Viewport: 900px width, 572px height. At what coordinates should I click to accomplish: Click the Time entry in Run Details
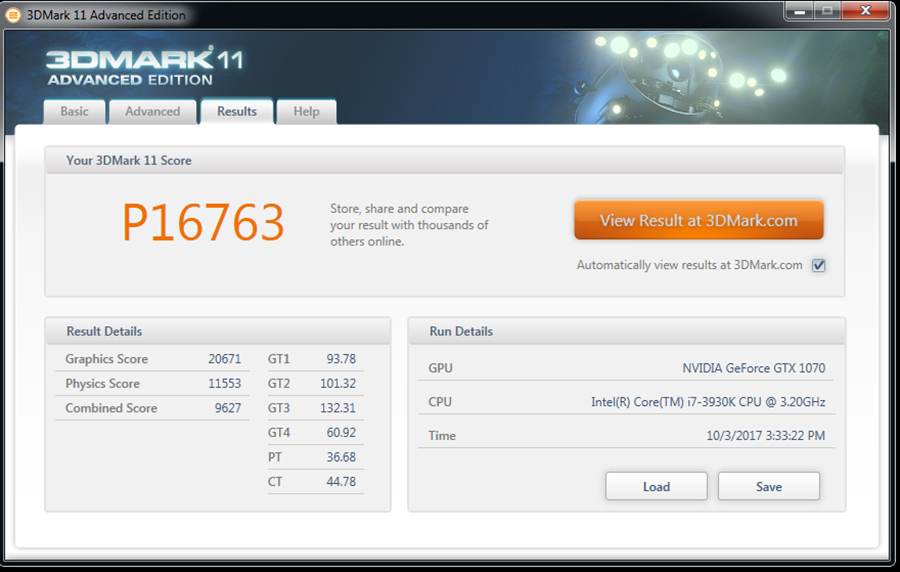[x=765, y=436]
